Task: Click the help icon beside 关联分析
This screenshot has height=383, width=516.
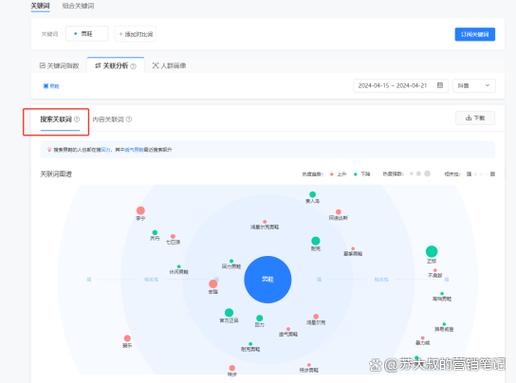Action: 133,66
